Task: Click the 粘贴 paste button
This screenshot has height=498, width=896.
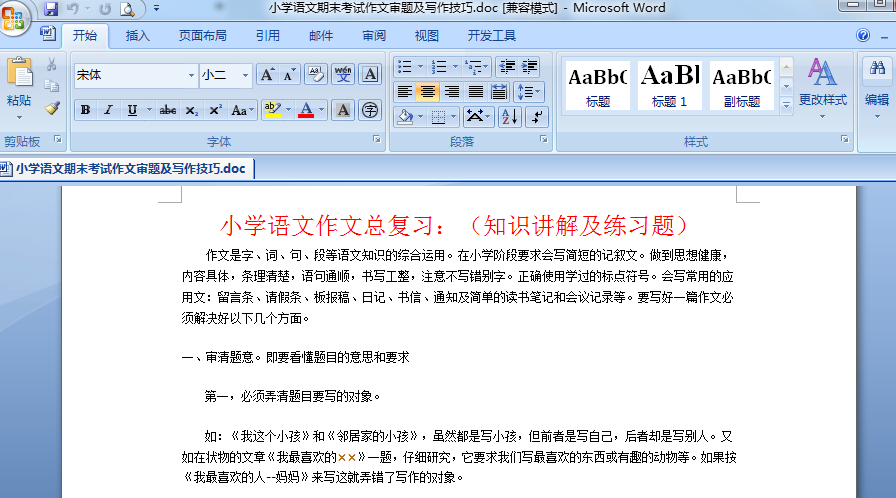Action: coord(19,82)
